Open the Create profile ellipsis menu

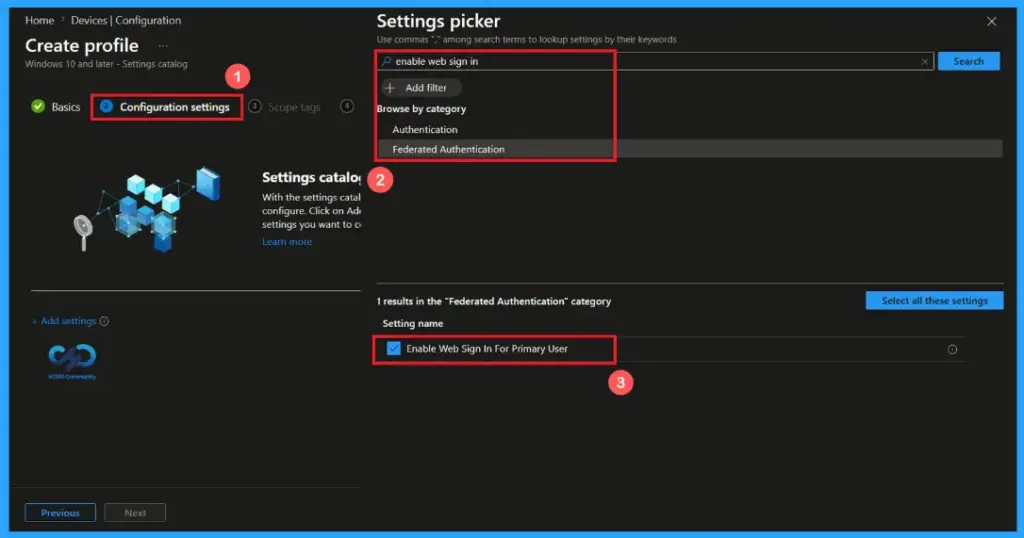click(163, 46)
